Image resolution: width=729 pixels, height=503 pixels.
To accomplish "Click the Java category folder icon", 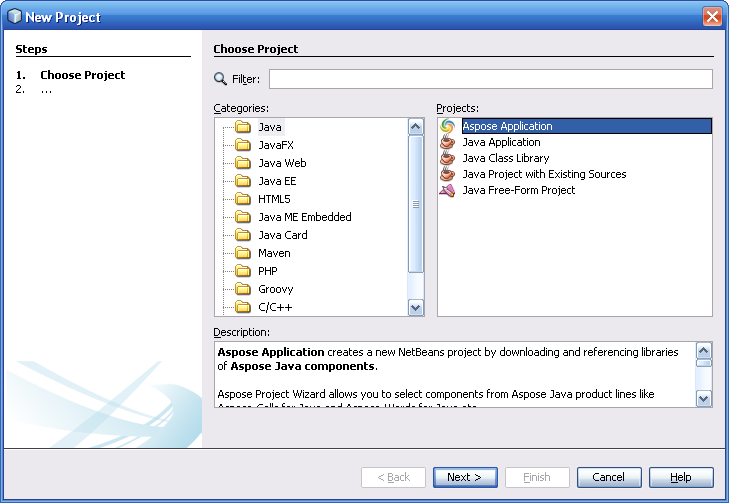I will tap(243, 126).
